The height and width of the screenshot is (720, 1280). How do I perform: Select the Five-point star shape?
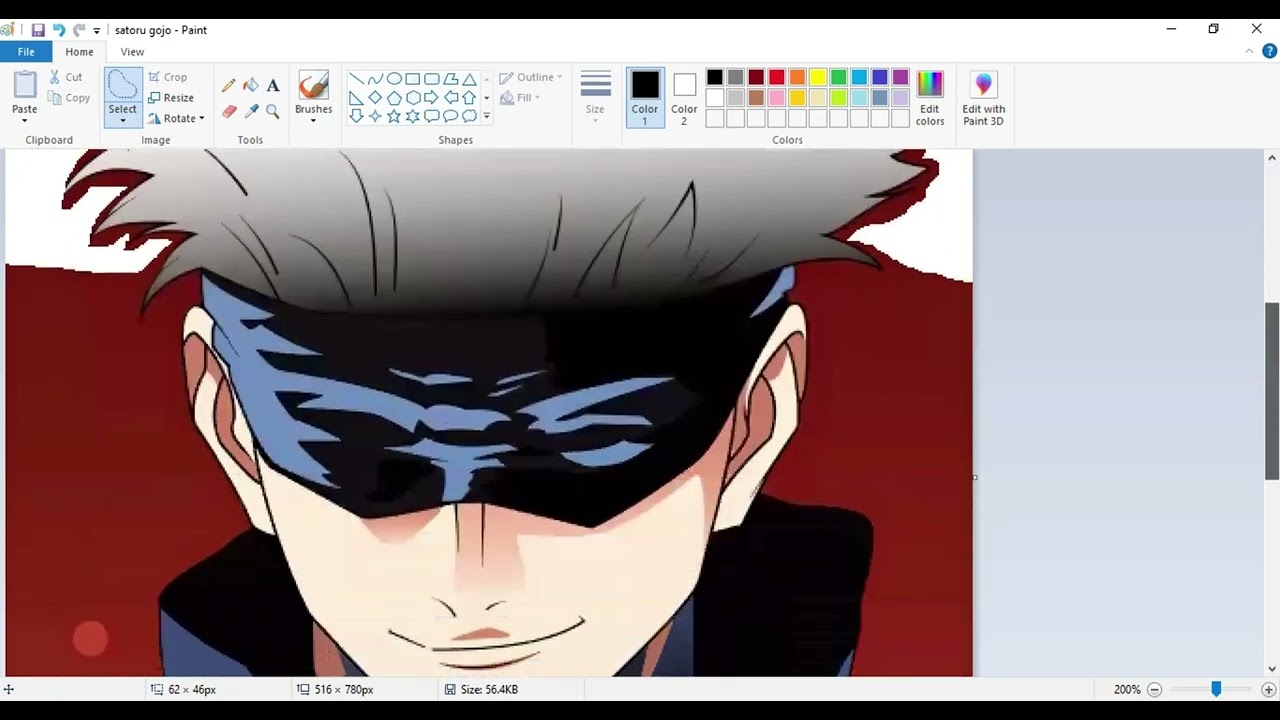tap(394, 116)
